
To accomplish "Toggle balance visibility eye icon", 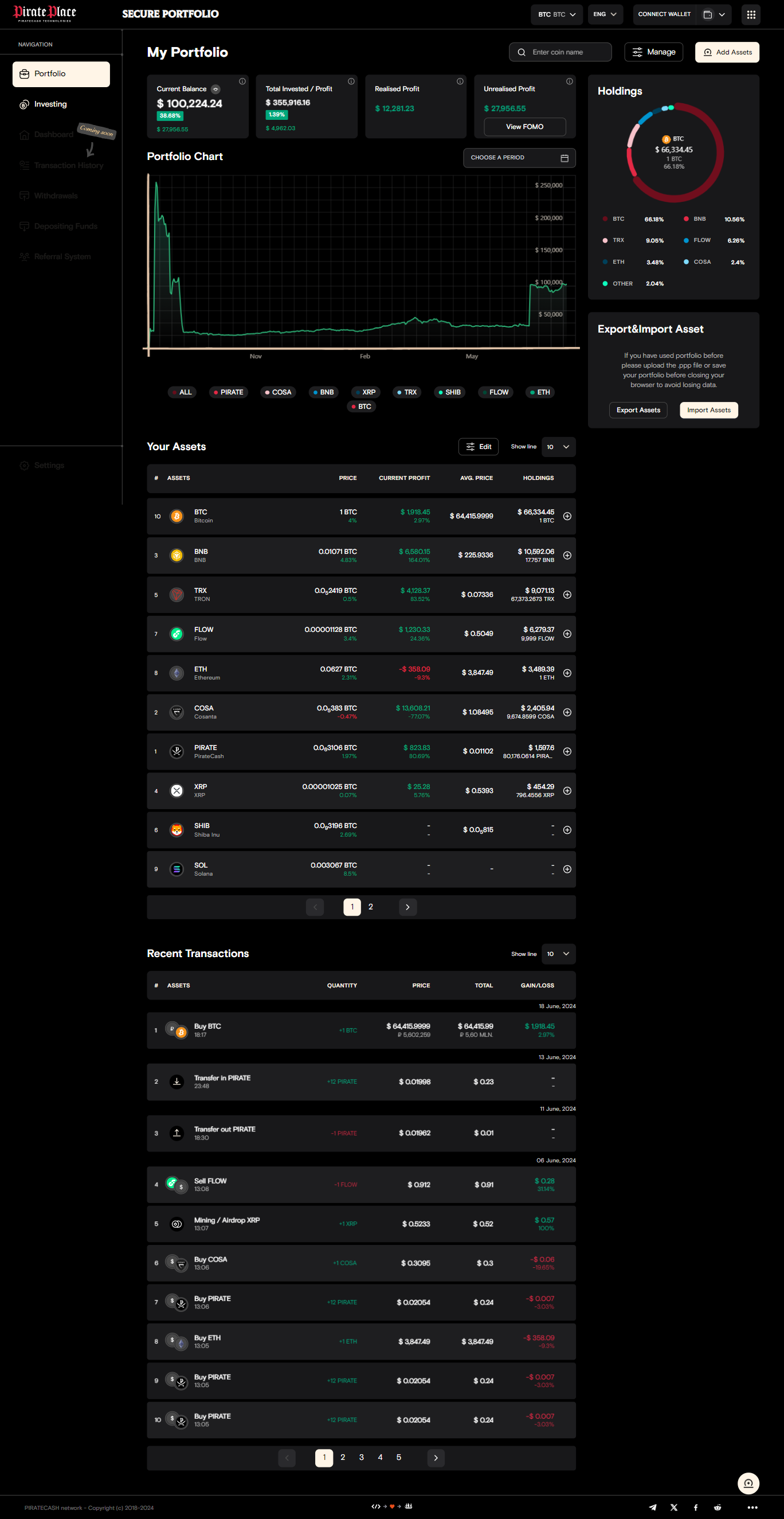I will (x=215, y=89).
